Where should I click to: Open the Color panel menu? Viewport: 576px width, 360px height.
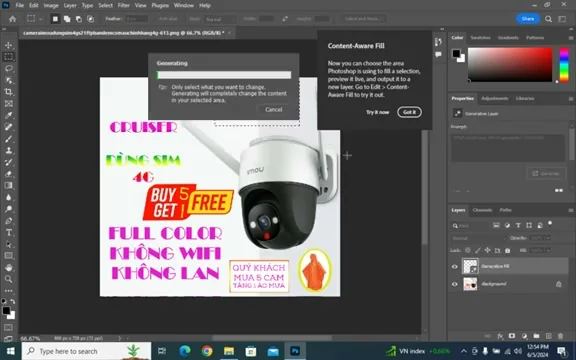point(571,38)
